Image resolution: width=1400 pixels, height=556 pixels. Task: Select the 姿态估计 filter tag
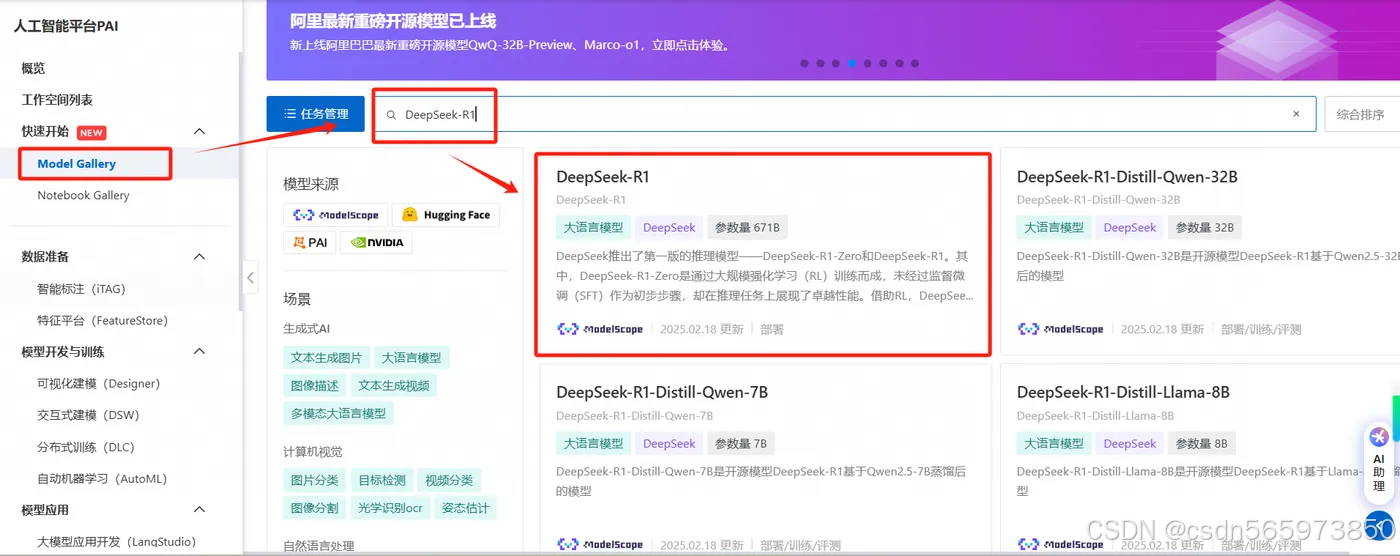click(x=466, y=508)
